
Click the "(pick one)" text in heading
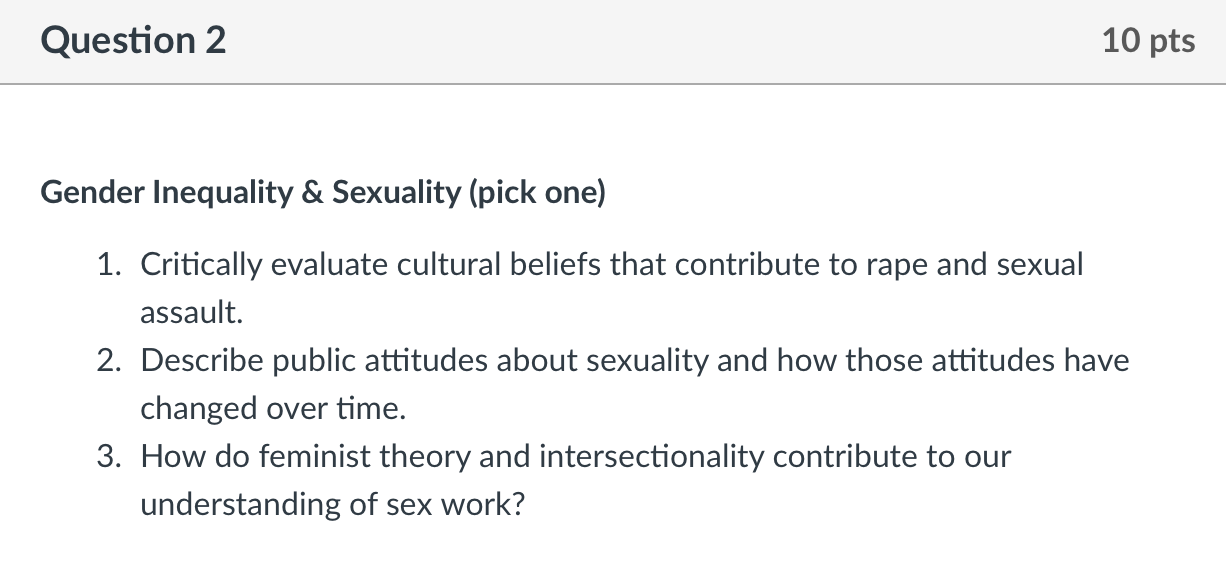pos(537,192)
